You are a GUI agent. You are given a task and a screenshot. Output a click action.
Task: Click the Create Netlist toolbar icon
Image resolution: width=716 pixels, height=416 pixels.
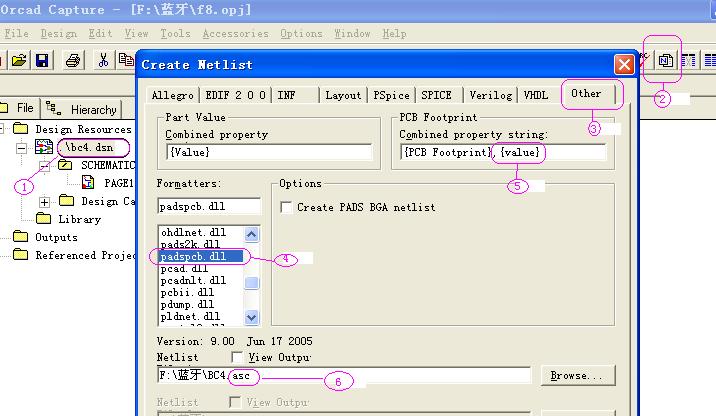click(x=665, y=60)
